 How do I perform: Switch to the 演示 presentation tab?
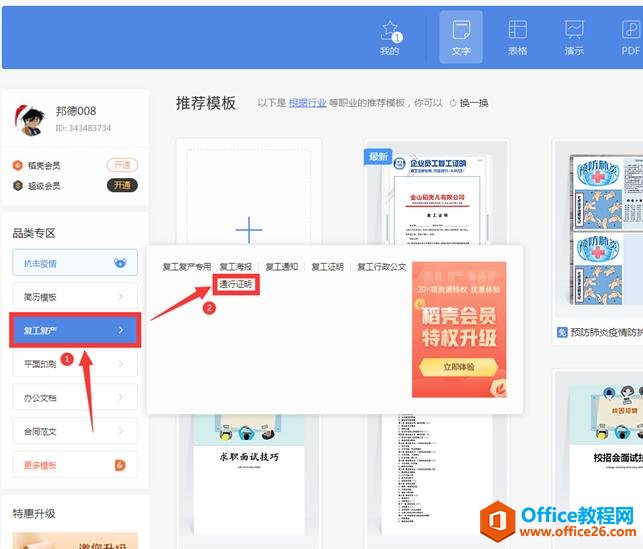(x=574, y=37)
